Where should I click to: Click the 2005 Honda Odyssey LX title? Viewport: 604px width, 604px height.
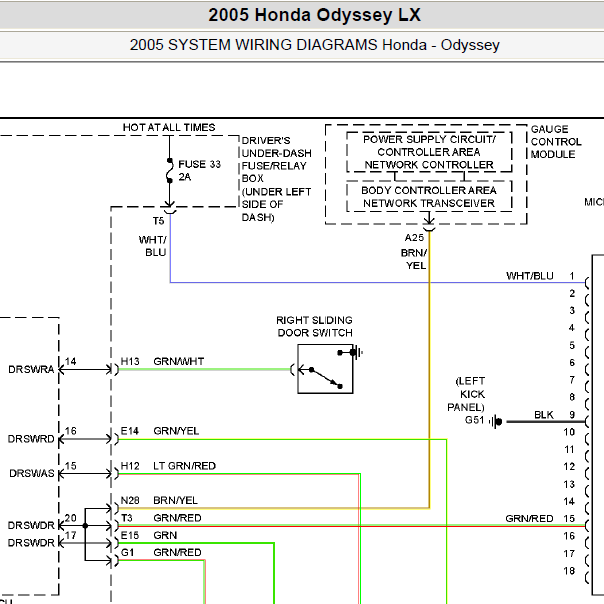click(314, 15)
